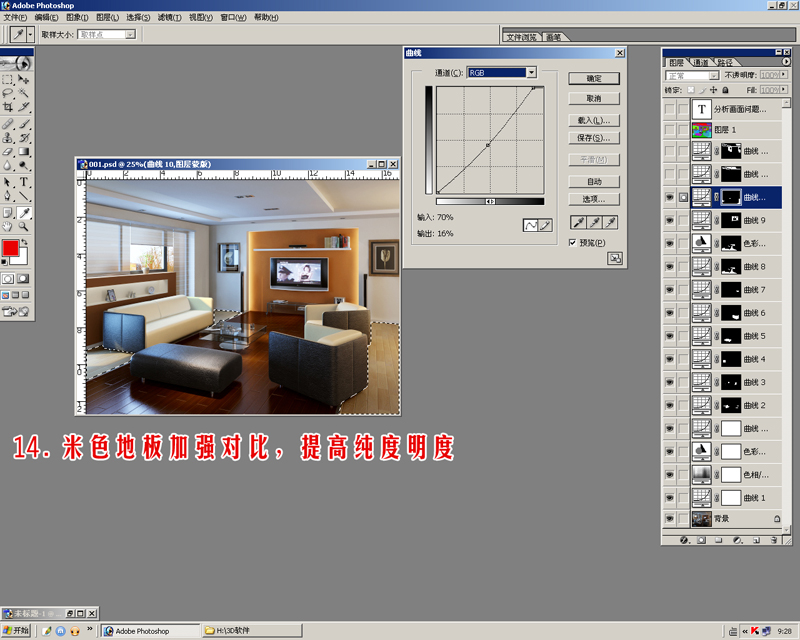
Task: Select the Blur tool
Action: coord(8,165)
